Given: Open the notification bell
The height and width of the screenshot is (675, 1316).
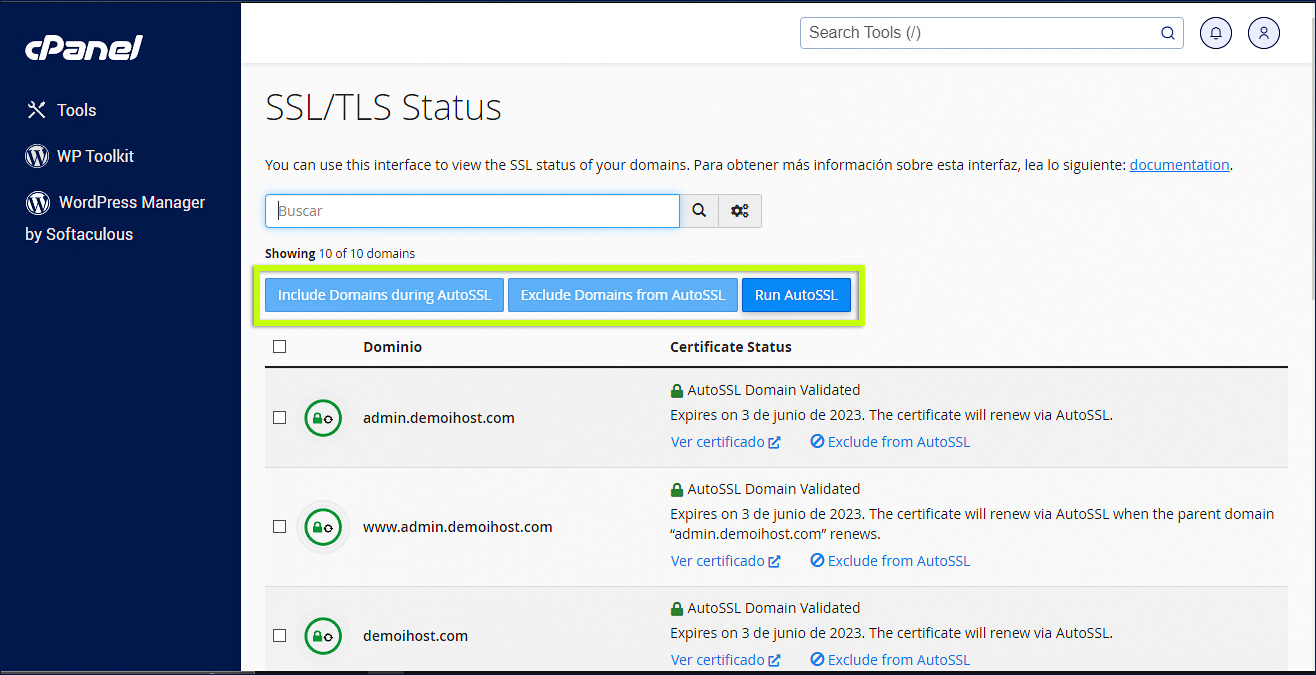Looking at the screenshot, I should pyautogui.click(x=1215, y=32).
